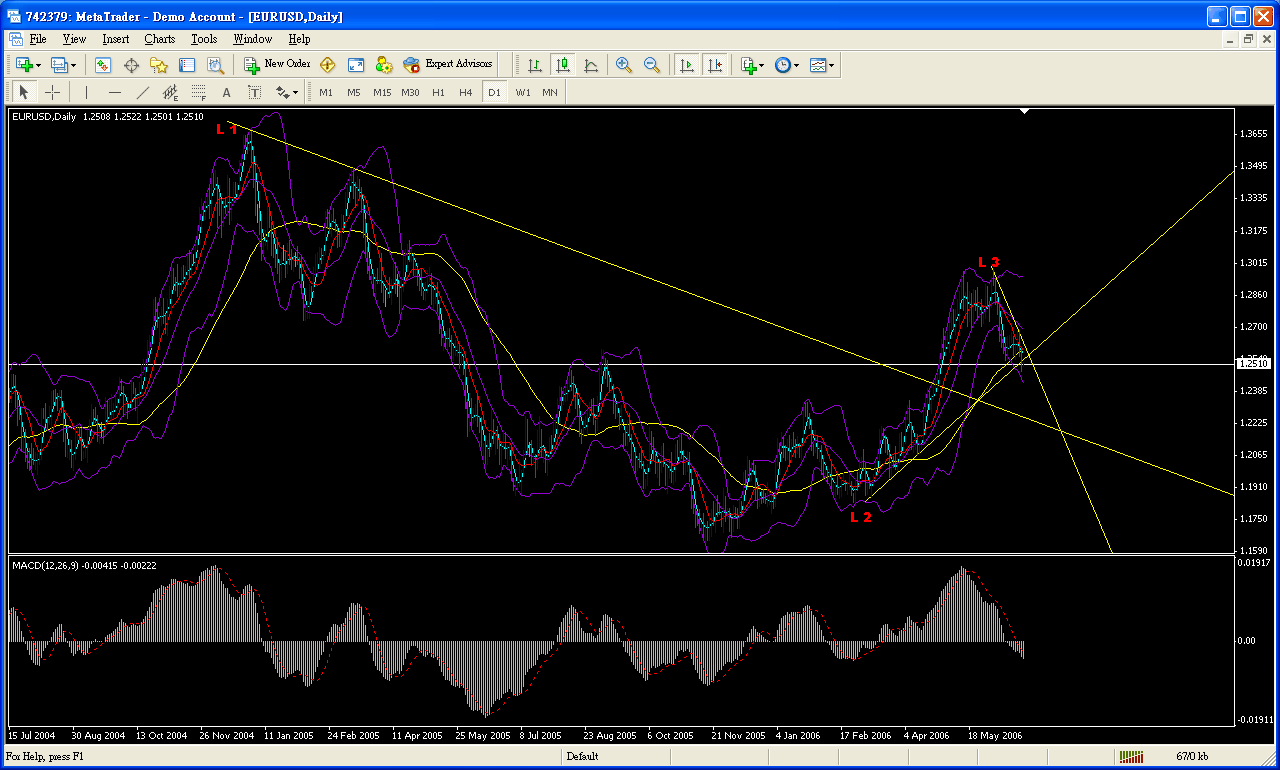The width and height of the screenshot is (1280, 770).
Task: Draw a horizontal line tool
Action: pyautogui.click(x=115, y=92)
